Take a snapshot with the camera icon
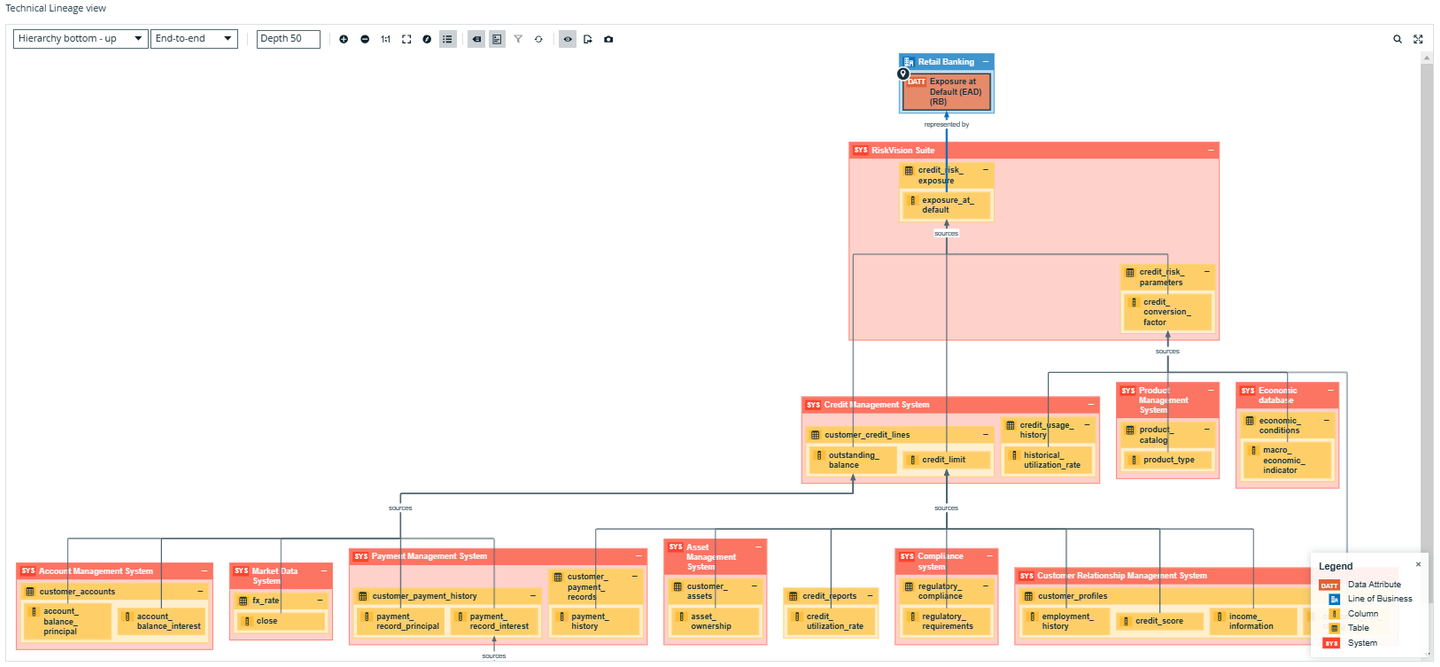Viewport: 1440px width, 667px height. (x=609, y=39)
